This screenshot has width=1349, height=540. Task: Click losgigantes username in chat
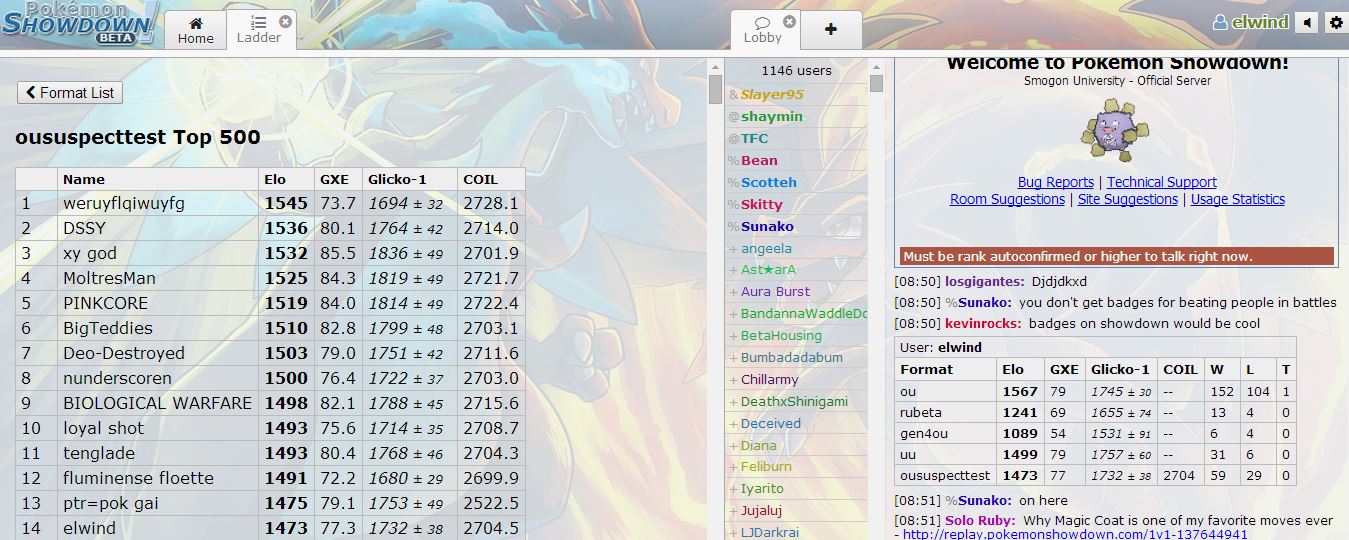click(984, 282)
